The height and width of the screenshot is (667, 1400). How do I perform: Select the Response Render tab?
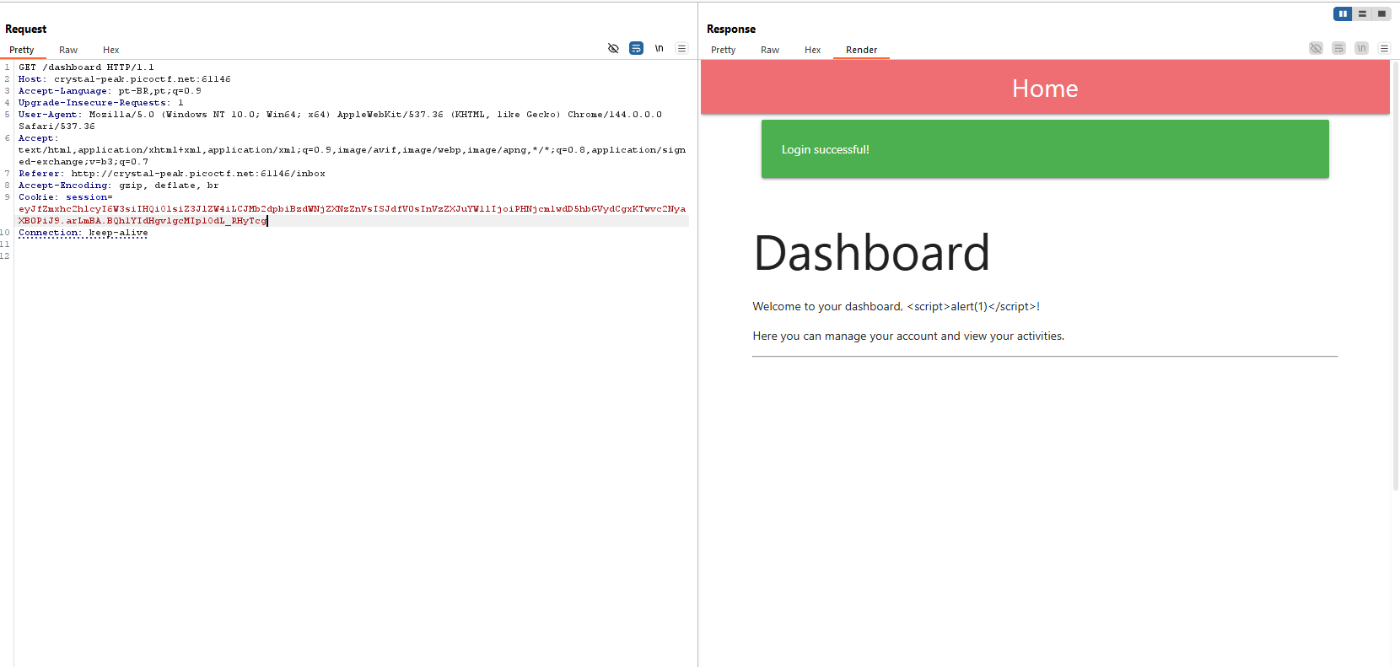click(861, 50)
